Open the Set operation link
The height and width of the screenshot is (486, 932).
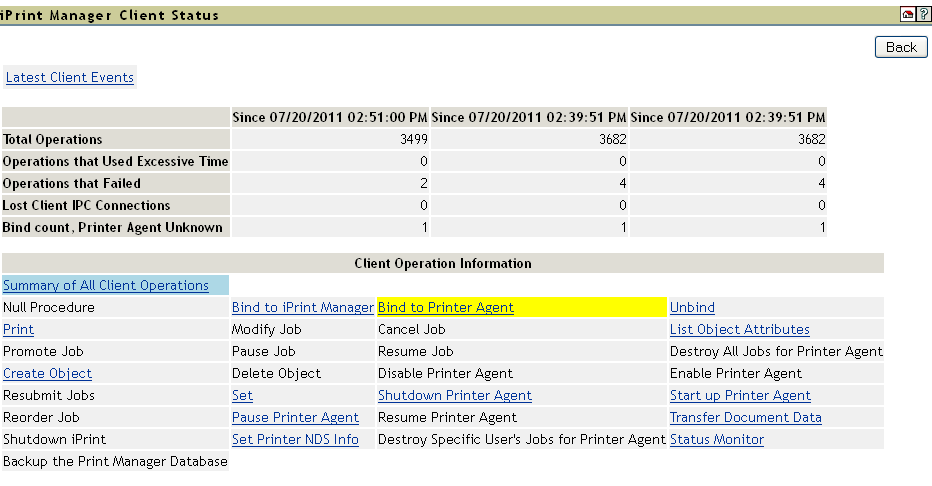(242, 395)
